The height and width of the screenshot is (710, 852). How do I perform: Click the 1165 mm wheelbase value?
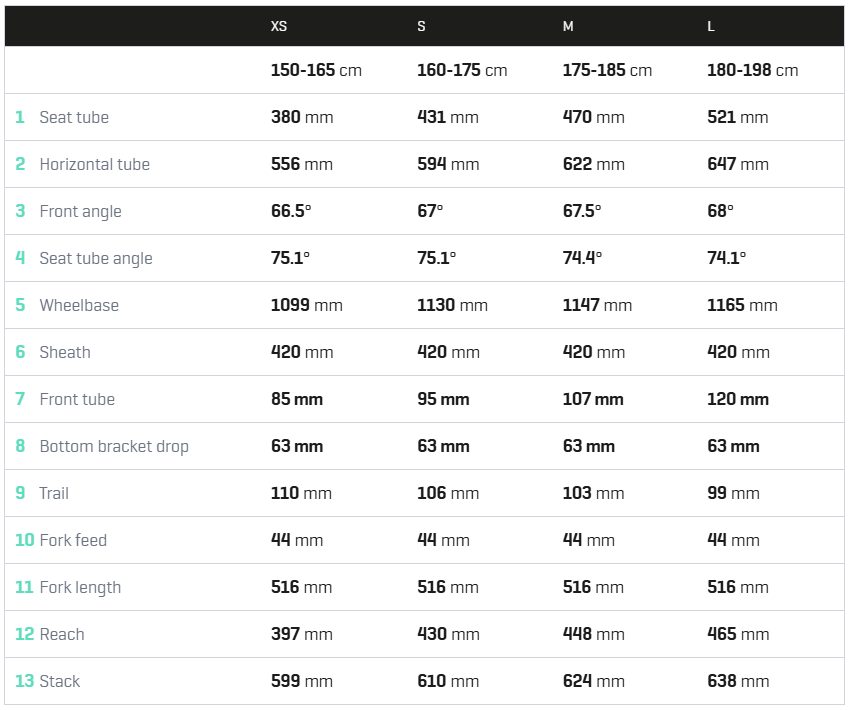742,305
